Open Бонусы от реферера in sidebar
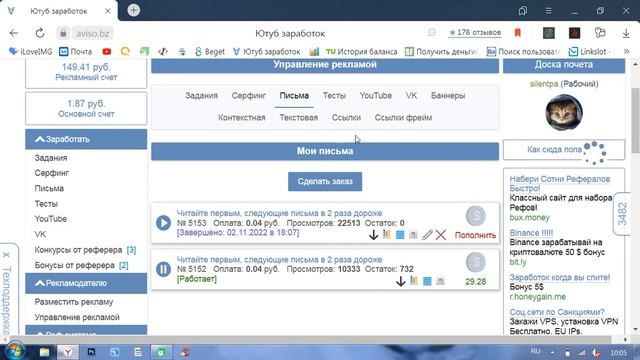The image size is (640, 360). point(75,265)
